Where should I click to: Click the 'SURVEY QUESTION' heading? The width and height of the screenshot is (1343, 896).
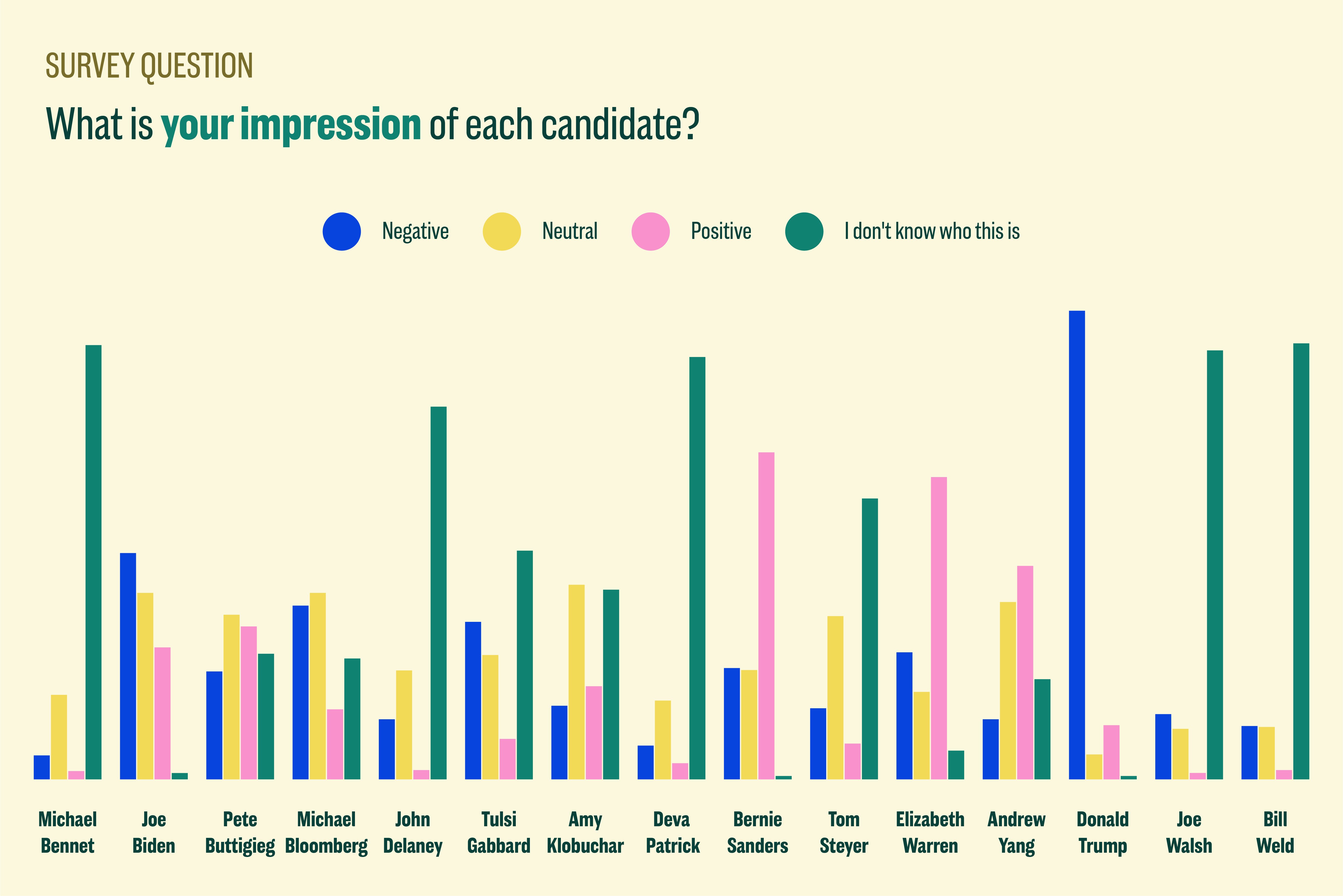[x=149, y=66]
